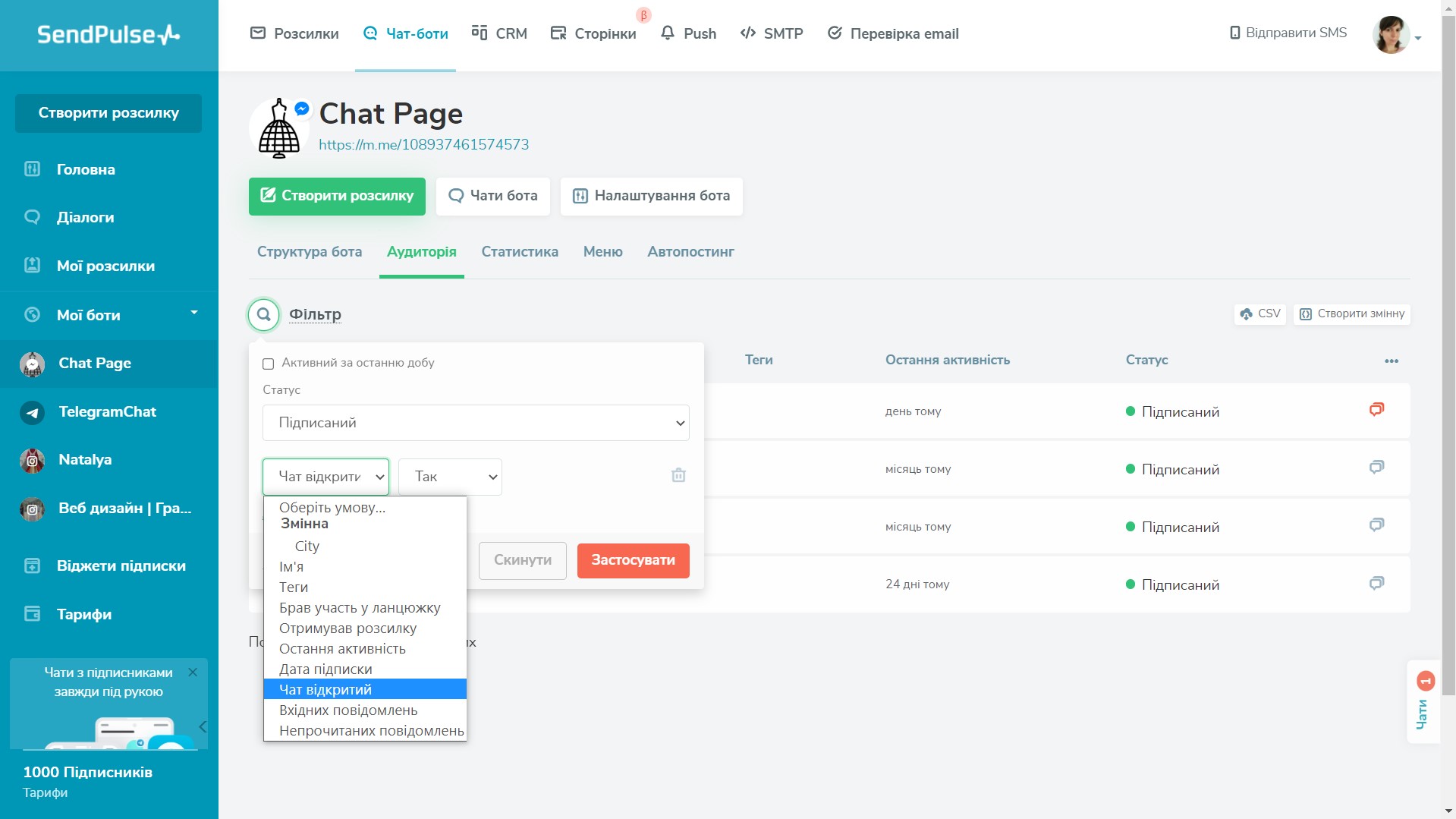Viewport: 1456px width, 819px height.
Task: Click Чати бота button
Action: coord(493,196)
